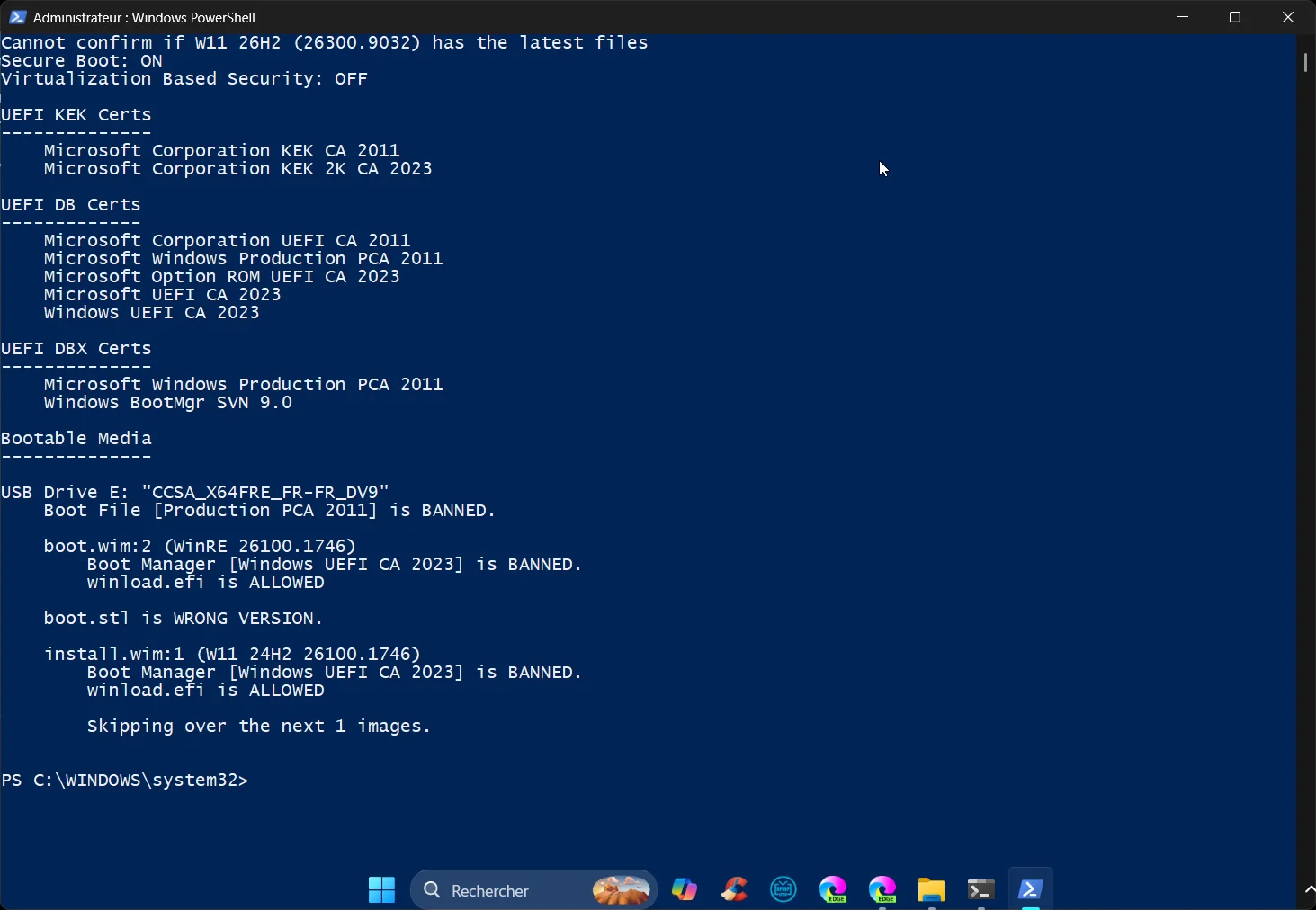
Task: Click 'Microsoft Option ROM UEFI CA 2023' line
Action: pos(222,277)
